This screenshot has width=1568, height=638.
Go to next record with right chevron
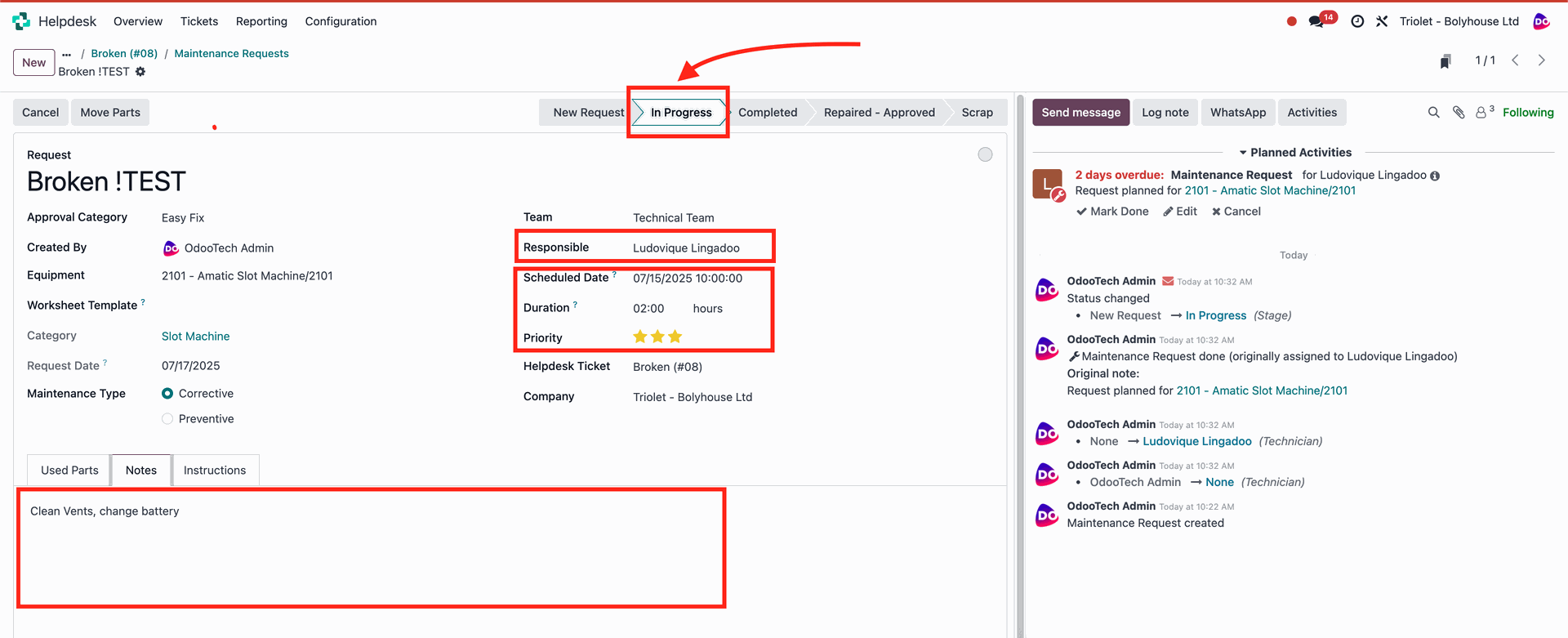click(1542, 60)
